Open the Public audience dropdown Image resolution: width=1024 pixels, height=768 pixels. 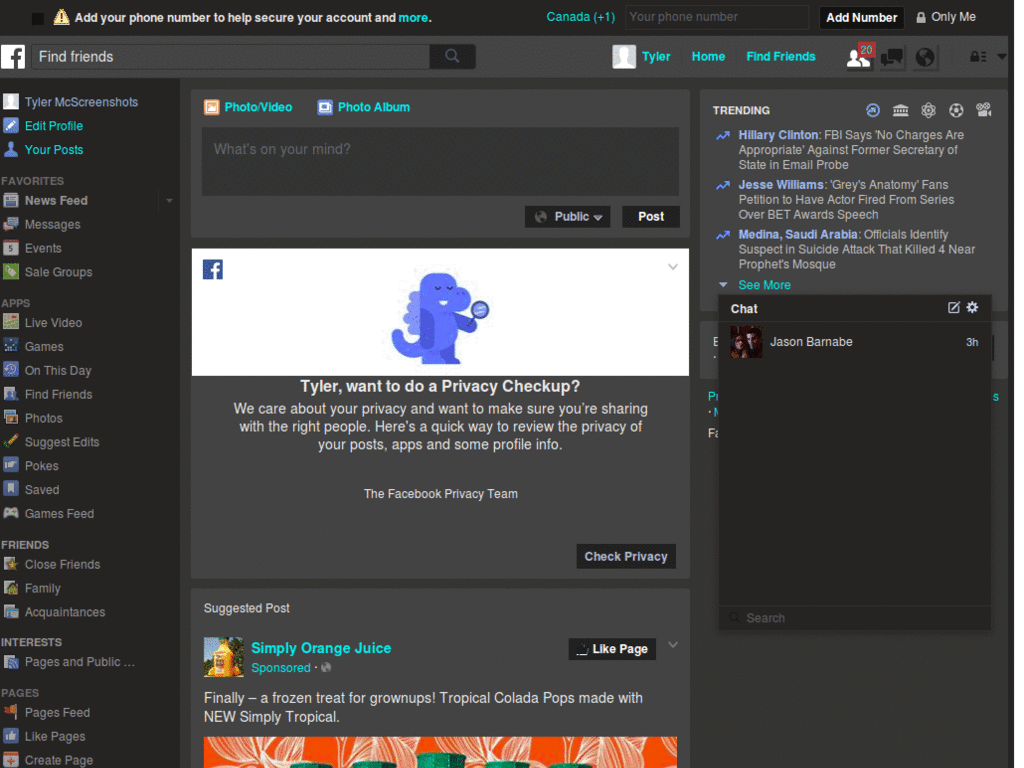pyautogui.click(x=568, y=217)
